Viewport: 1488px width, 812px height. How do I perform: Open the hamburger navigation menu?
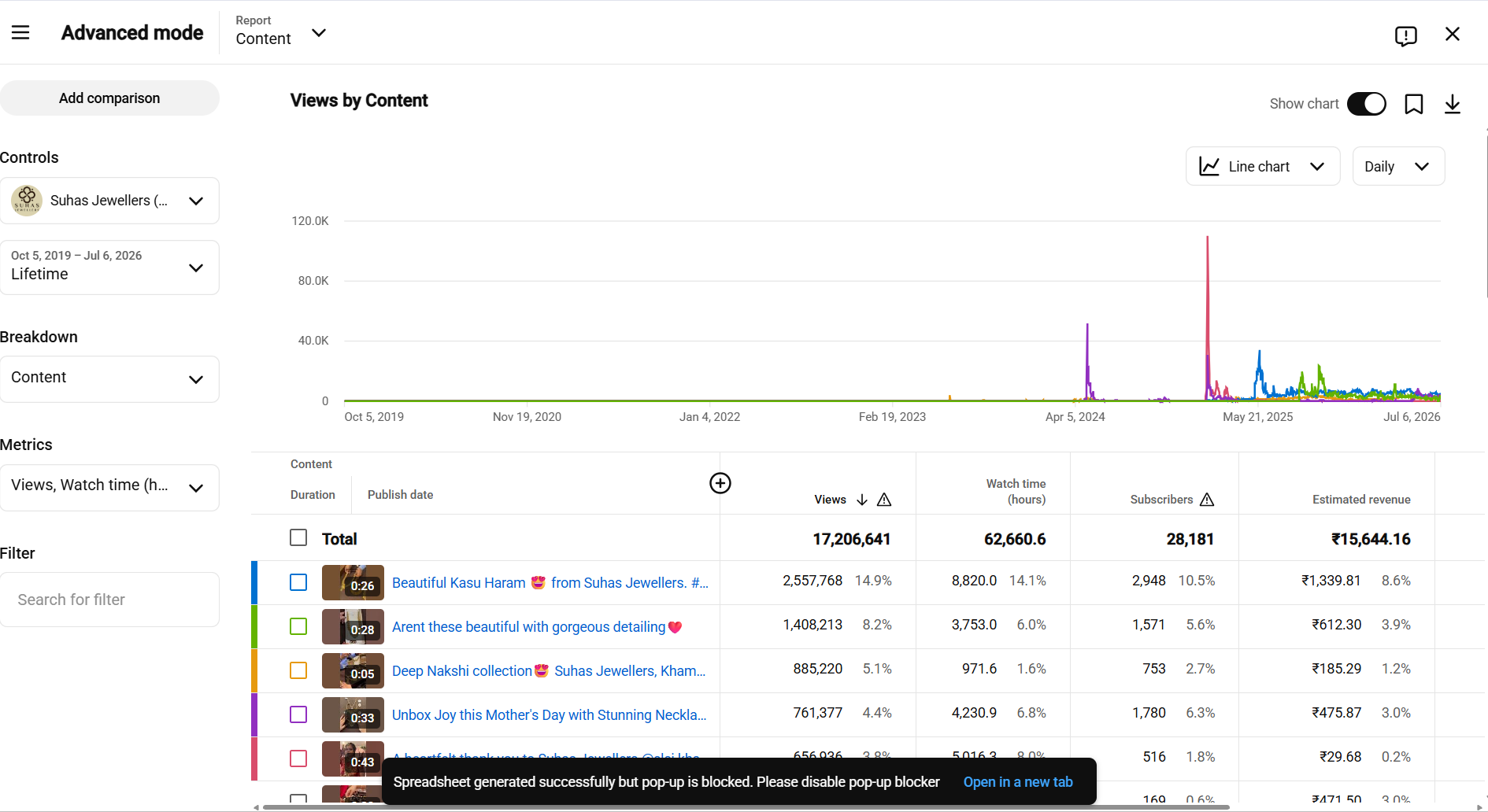(20, 32)
